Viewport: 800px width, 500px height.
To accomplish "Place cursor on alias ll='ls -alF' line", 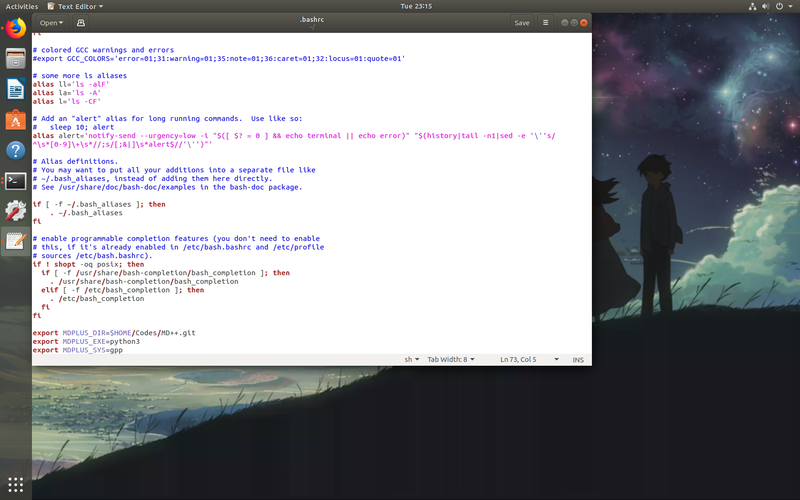I will click(x=71, y=84).
